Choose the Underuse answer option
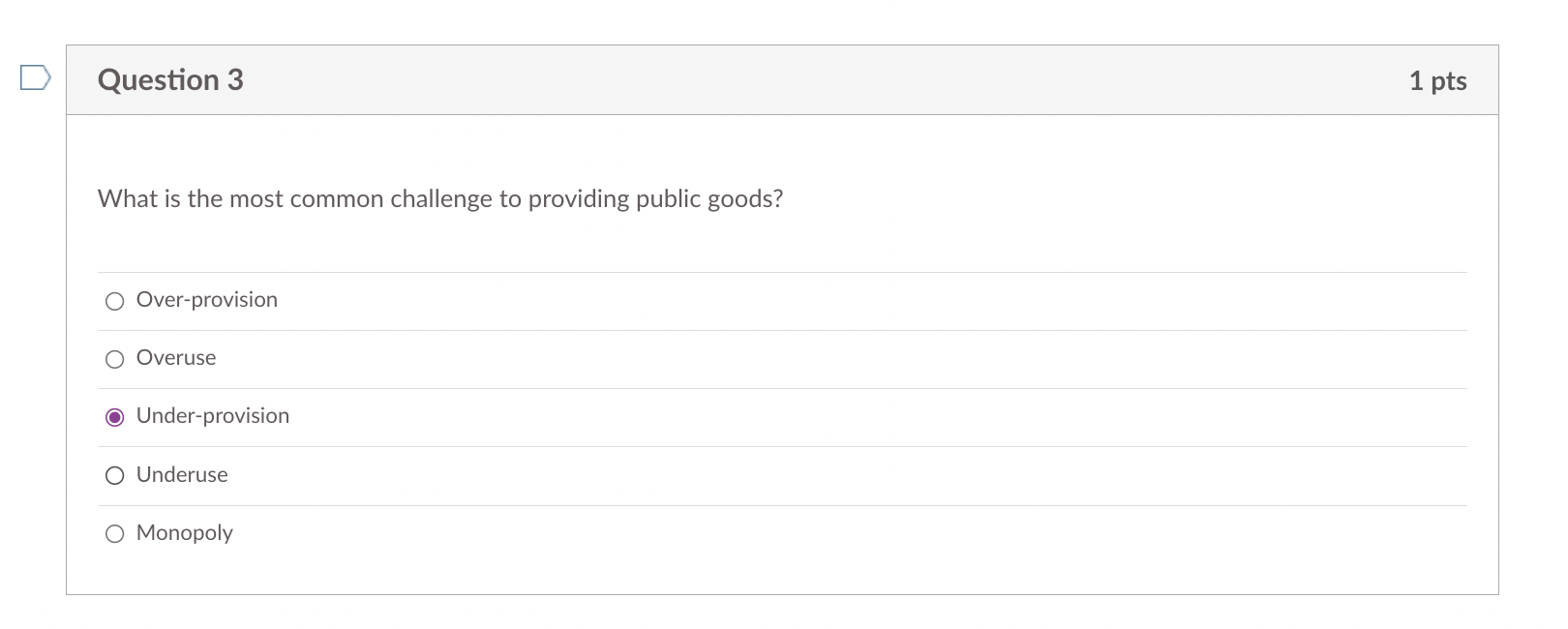The width and height of the screenshot is (1568, 629). (x=114, y=474)
